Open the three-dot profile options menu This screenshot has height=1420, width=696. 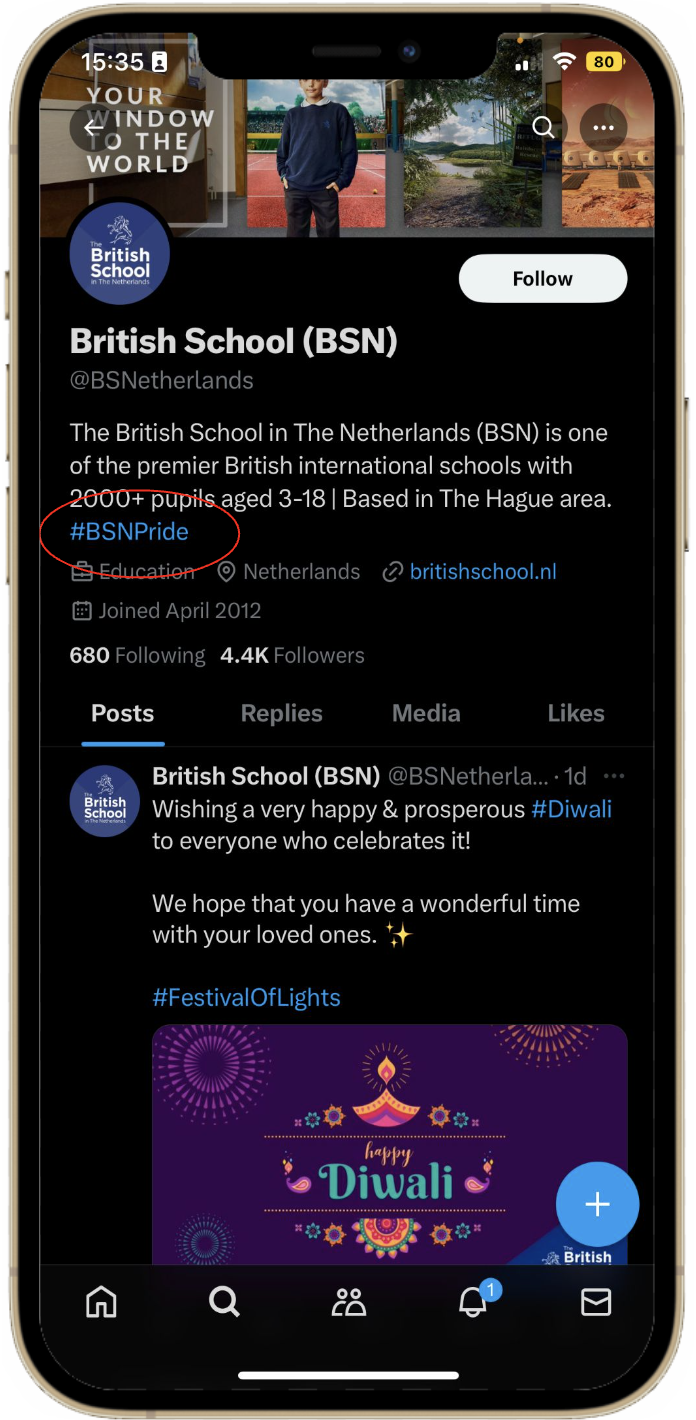point(603,128)
